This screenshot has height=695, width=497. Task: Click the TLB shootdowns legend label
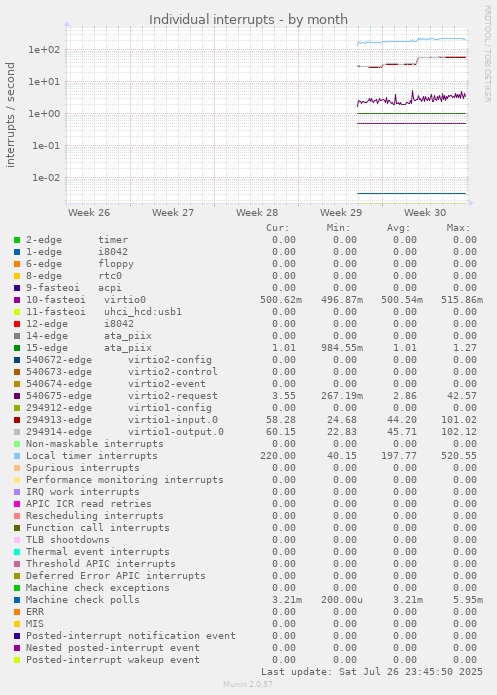(x=68, y=540)
